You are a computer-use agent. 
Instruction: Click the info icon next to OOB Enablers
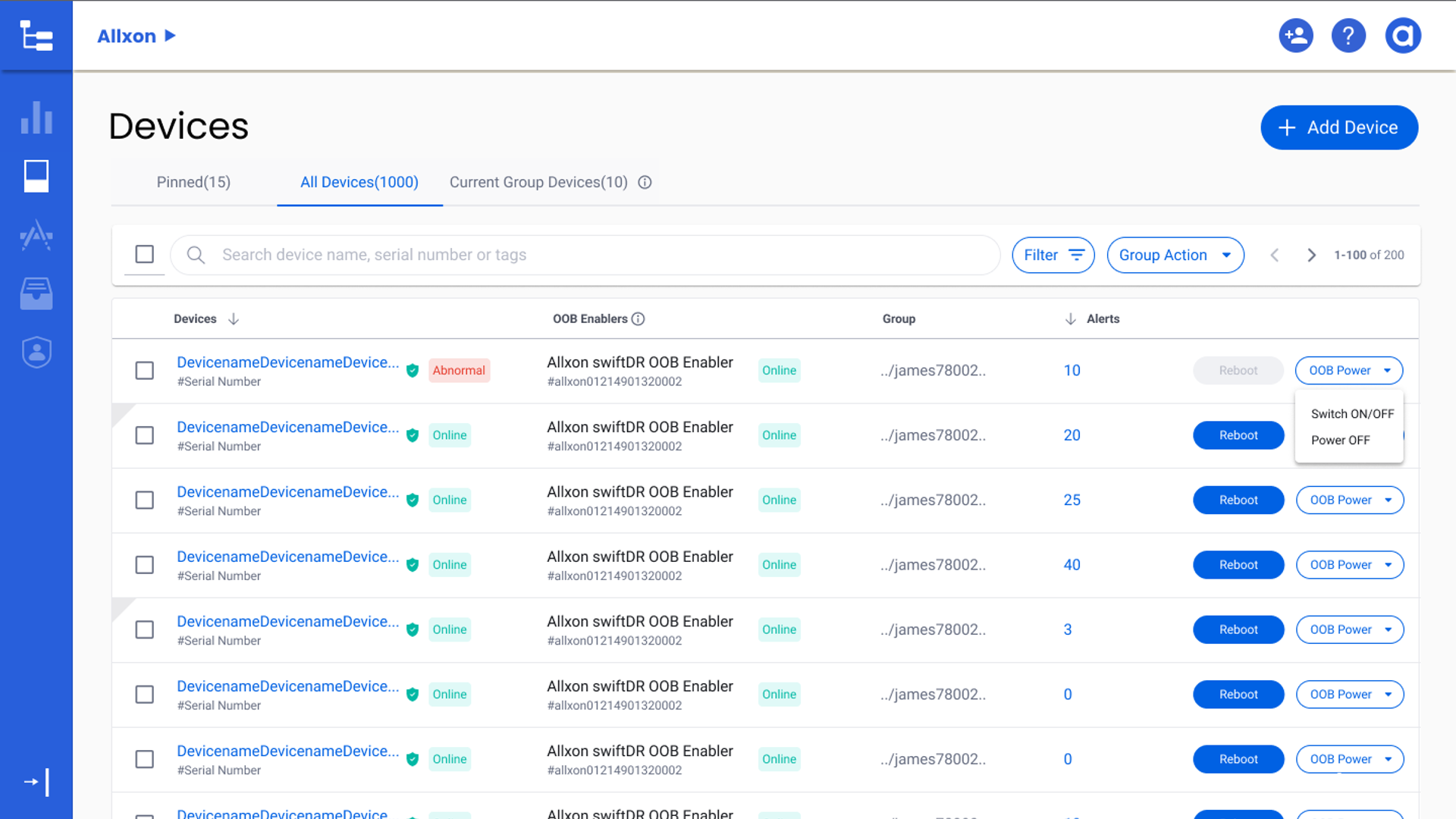tap(639, 319)
